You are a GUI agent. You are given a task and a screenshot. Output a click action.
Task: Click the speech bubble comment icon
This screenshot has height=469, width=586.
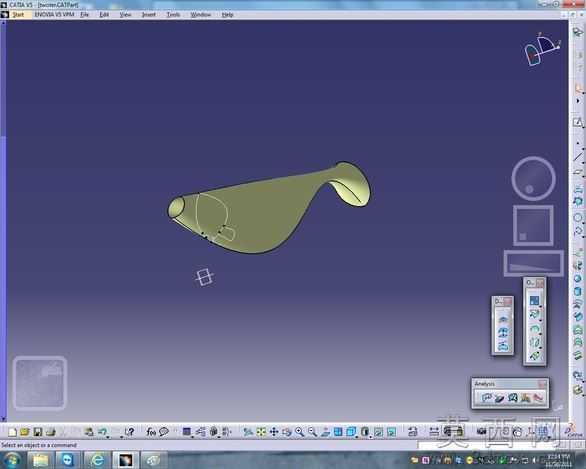164,432
